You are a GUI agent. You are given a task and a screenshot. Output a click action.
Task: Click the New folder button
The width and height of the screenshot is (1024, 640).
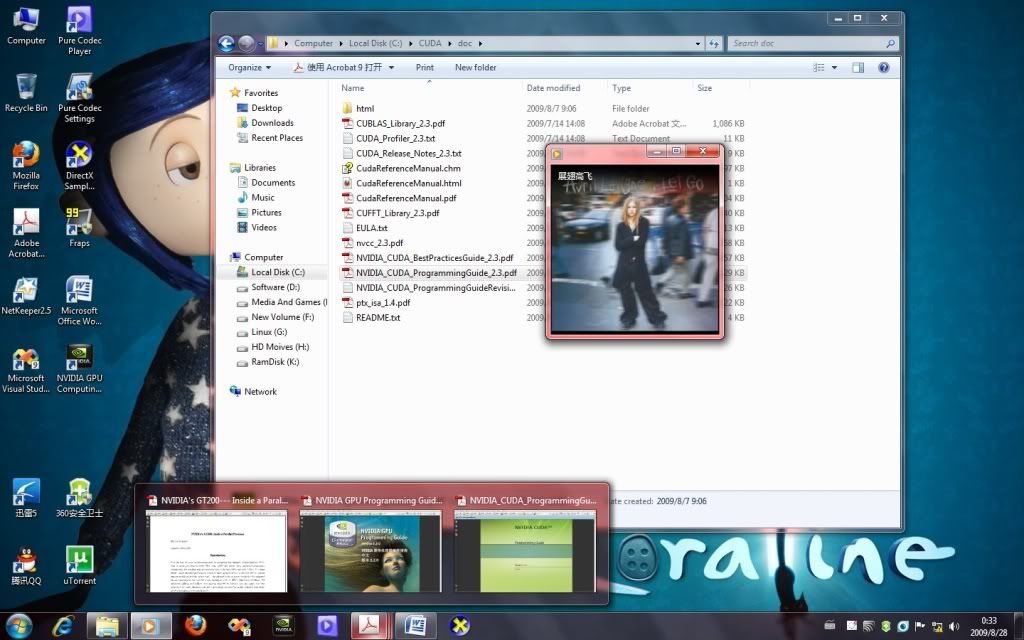point(475,68)
